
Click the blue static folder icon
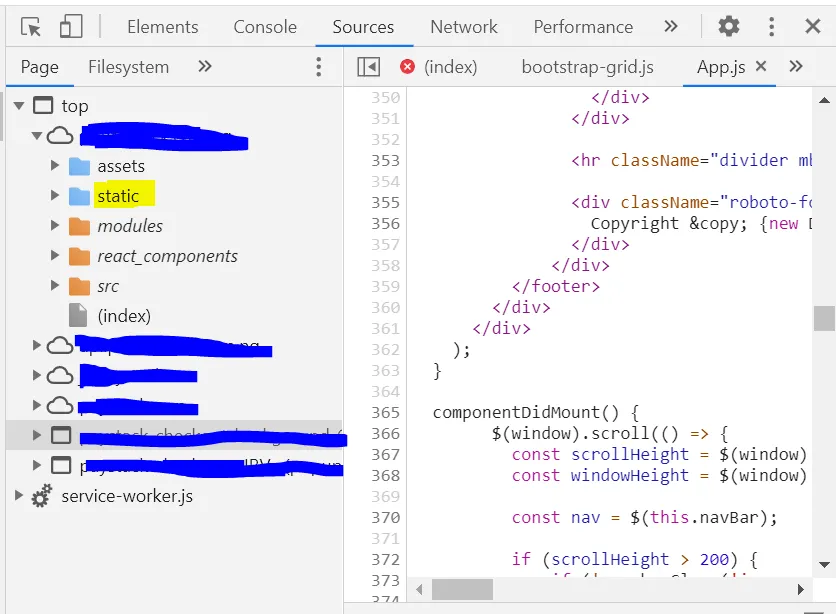click(x=79, y=196)
